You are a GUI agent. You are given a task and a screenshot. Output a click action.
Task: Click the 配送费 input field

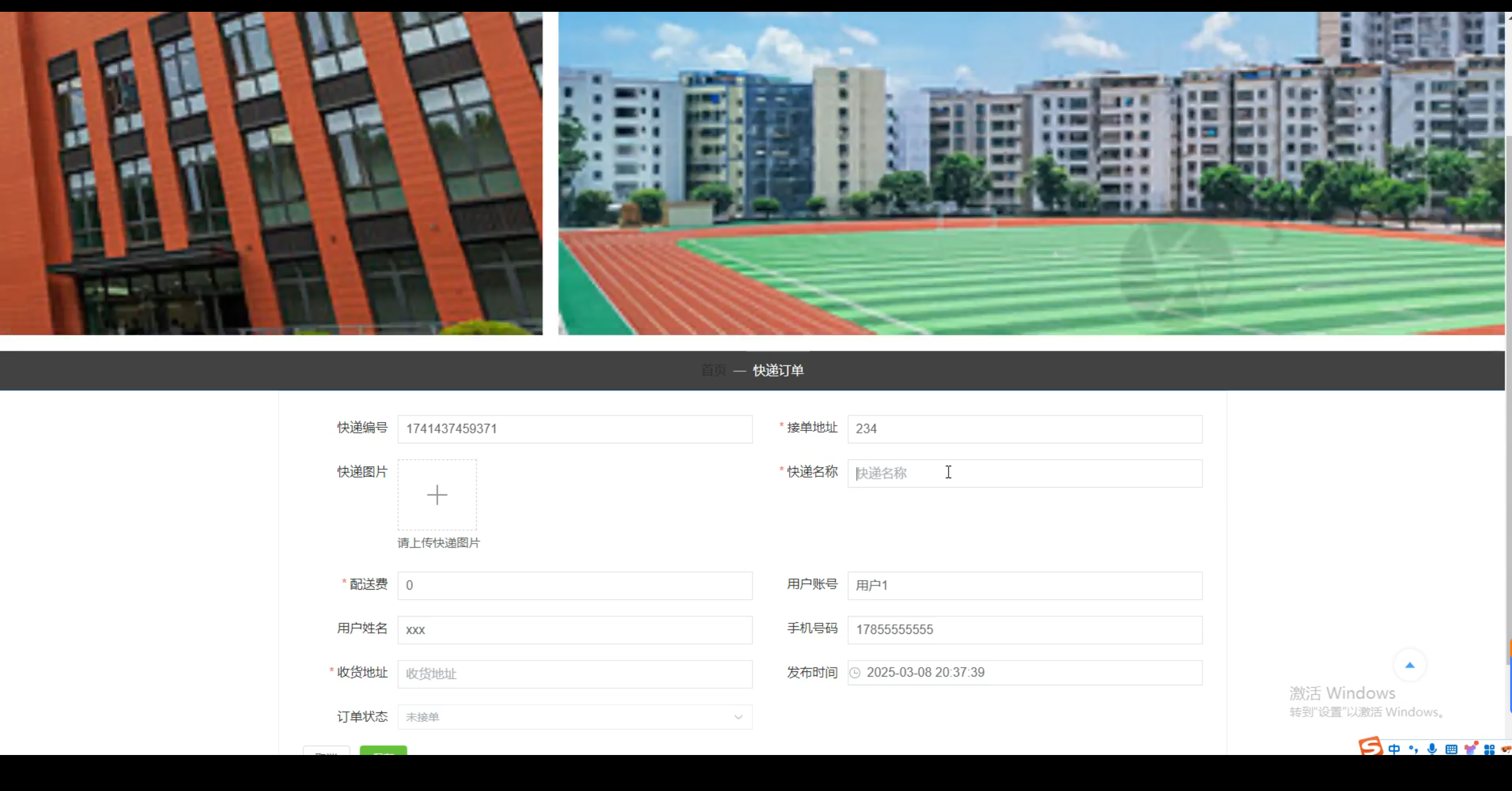coord(574,586)
